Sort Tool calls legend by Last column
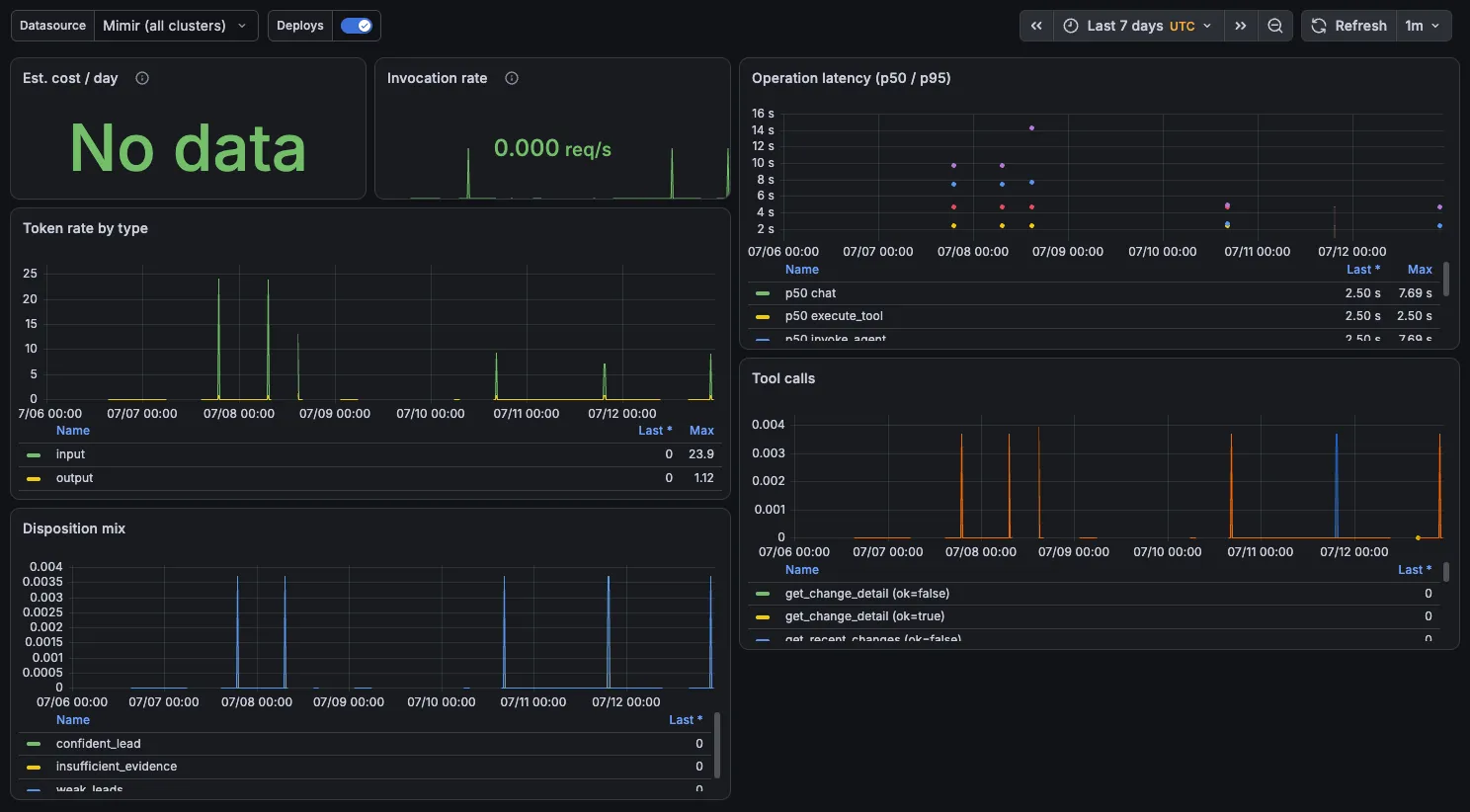The image size is (1470, 812). coord(1415,570)
